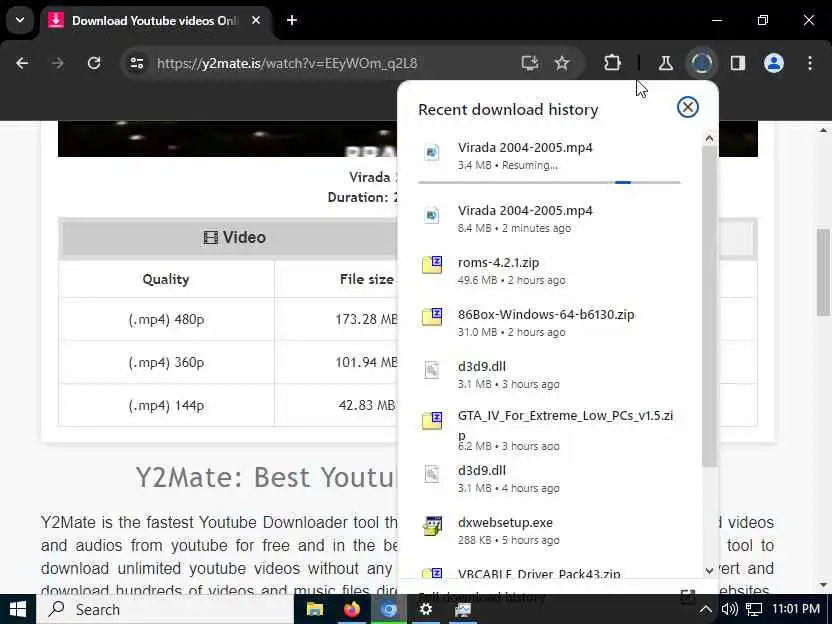Click the Forward navigation arrow
The height and width of the screenshot is (624, 832).
pos(57,63)
